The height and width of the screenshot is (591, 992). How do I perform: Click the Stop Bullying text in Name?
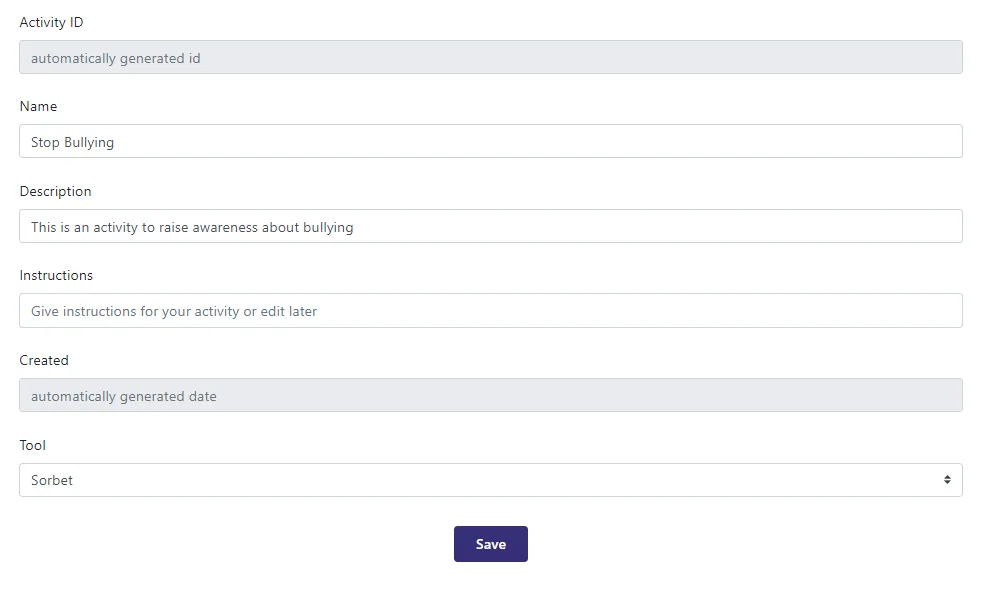pyautogui.click(x=71, y=142)
